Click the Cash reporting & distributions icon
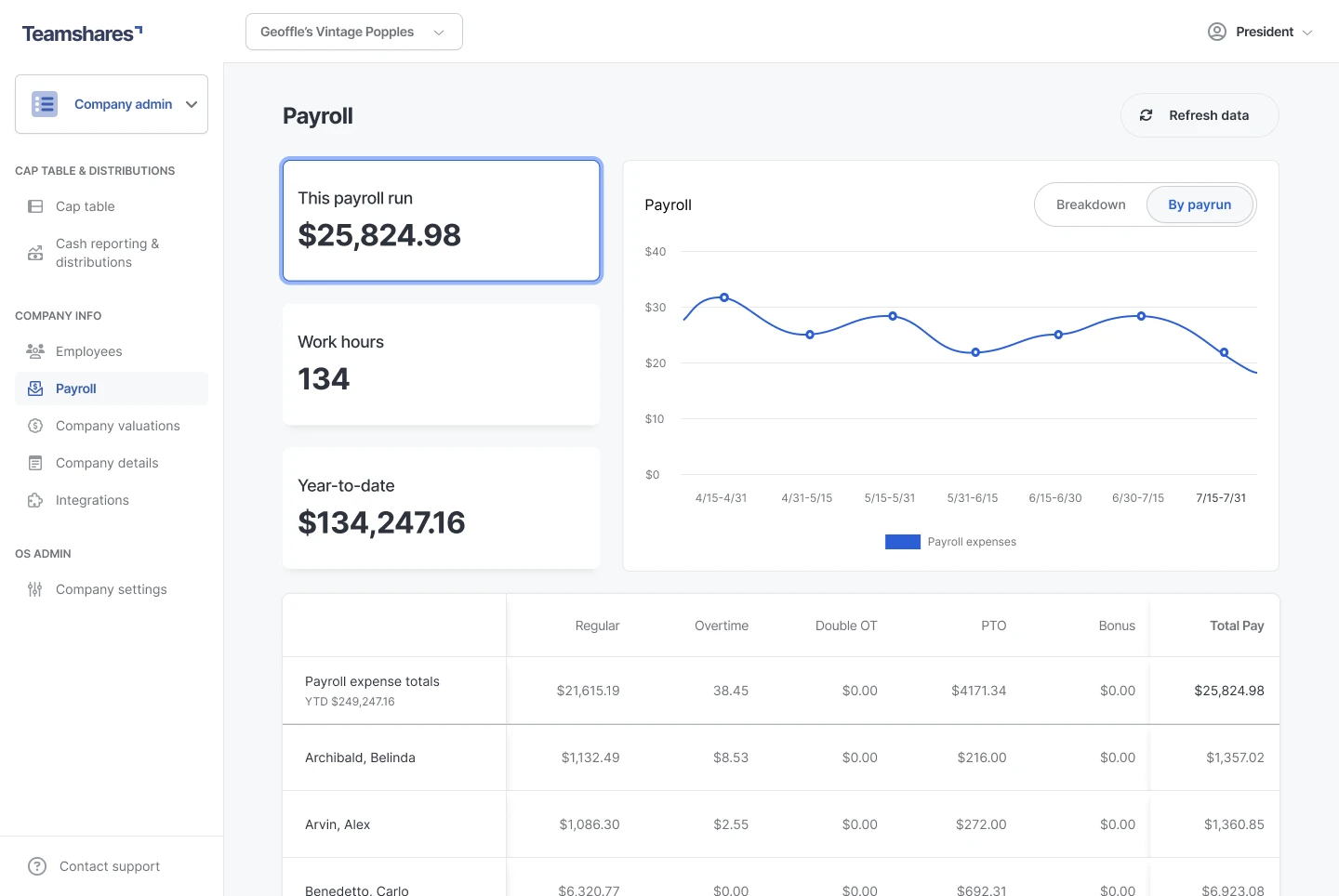The height and width of the screenshot is (896, 1339). click(34, 252)
